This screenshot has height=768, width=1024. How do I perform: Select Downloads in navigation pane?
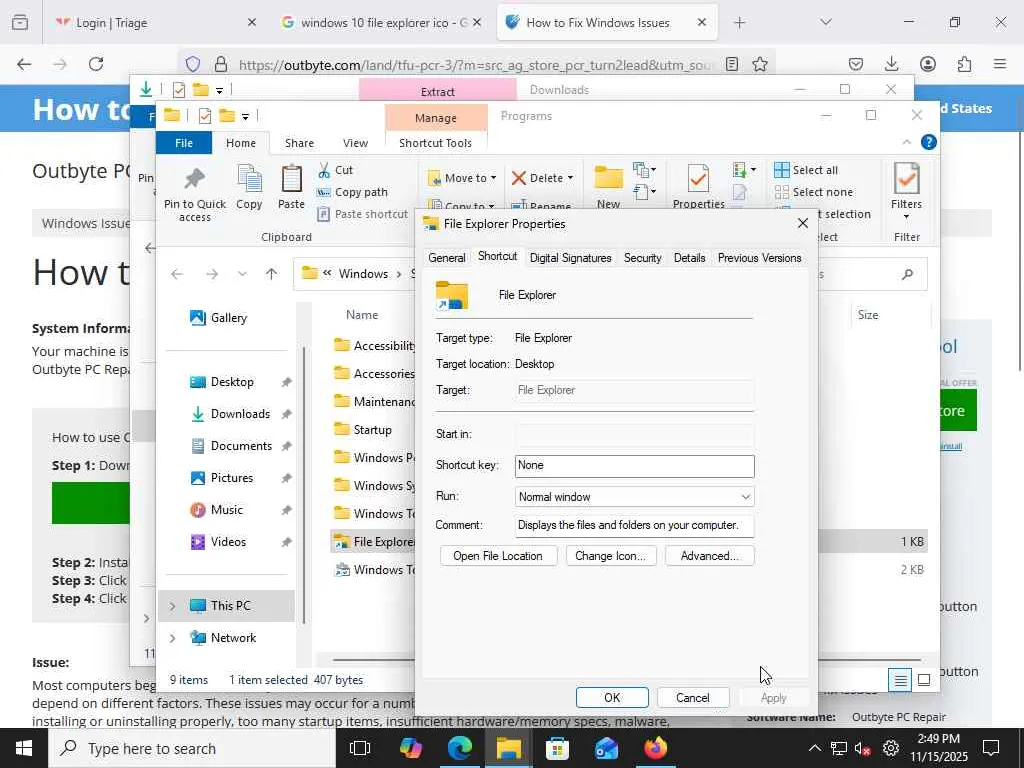[x=230, y=414]
